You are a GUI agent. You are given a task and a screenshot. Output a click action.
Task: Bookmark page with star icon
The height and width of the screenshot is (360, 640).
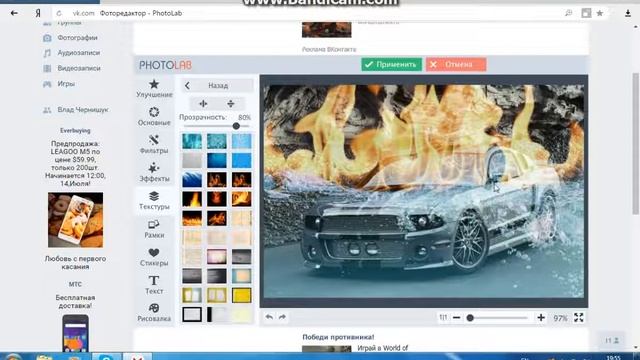(x=600, y=13)
